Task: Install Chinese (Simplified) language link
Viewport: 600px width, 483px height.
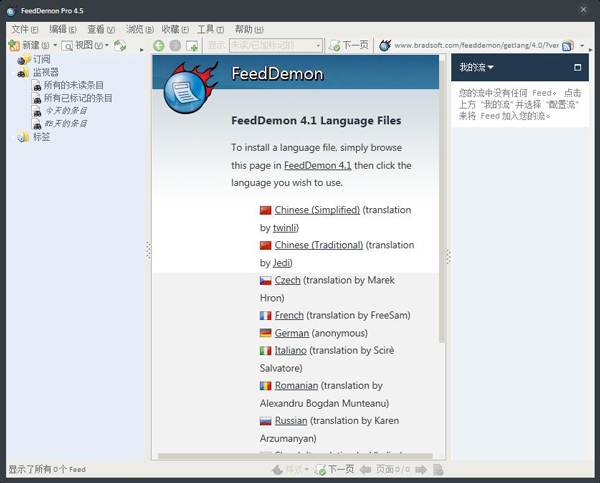Action: click(317, 210)
